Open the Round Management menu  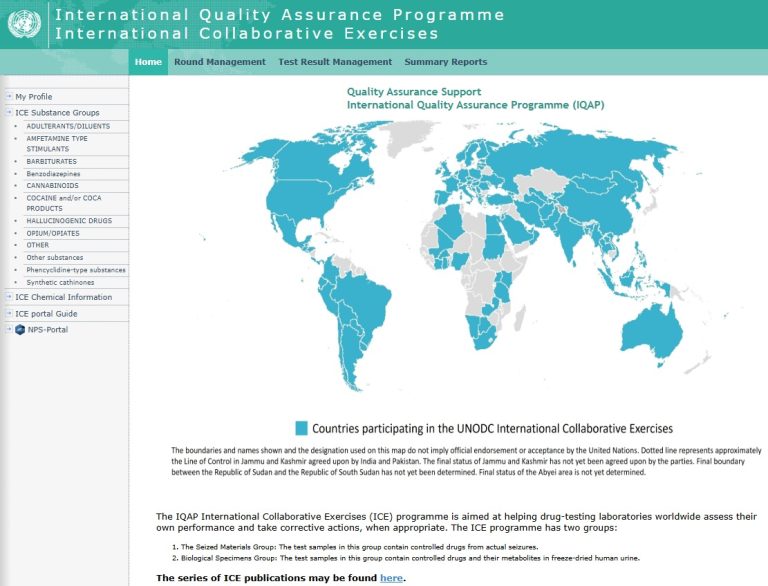pos(219,62)
